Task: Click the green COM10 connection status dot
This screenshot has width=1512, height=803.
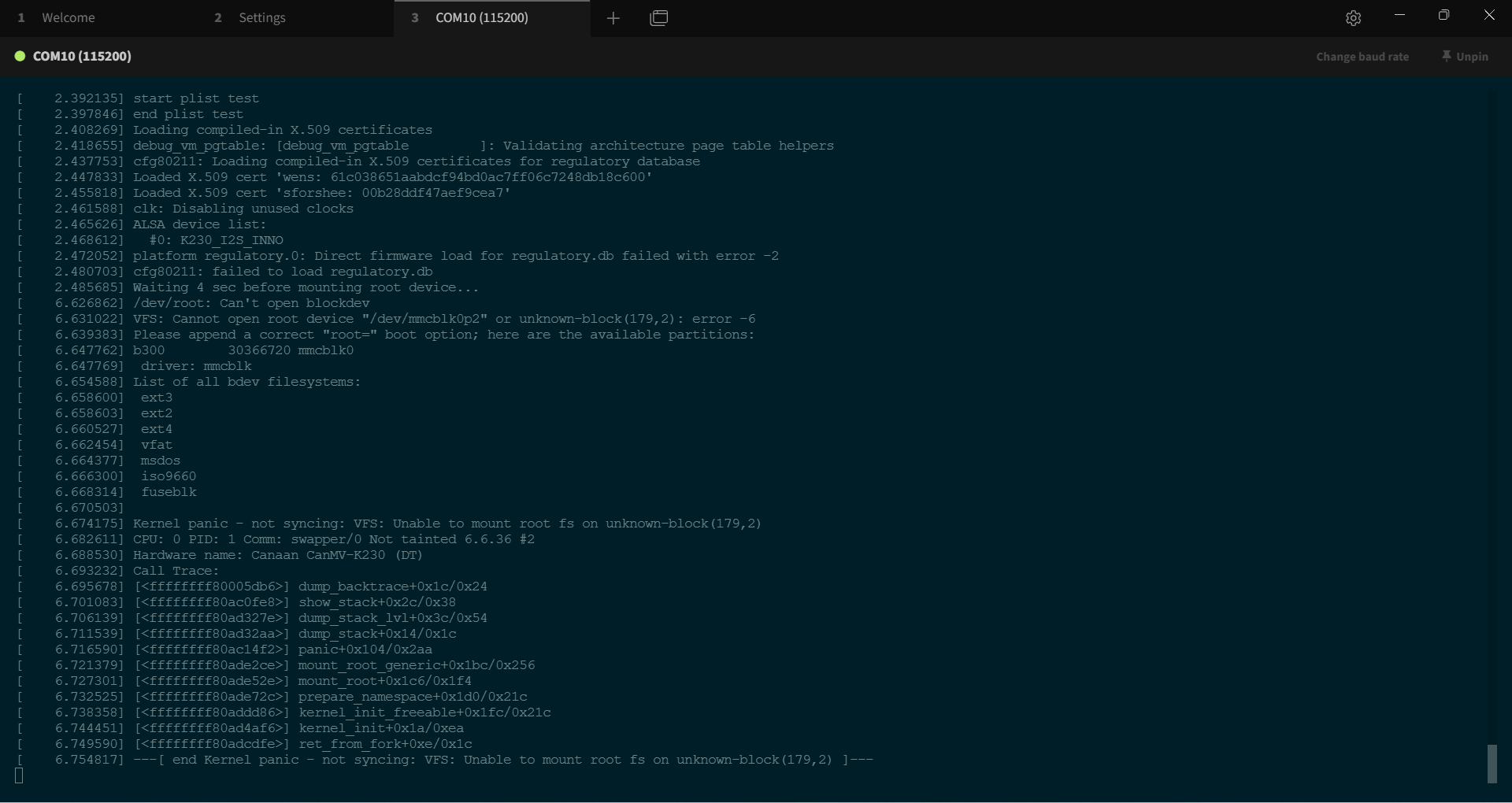Action: pyautogui.click(x=20, y=57)
